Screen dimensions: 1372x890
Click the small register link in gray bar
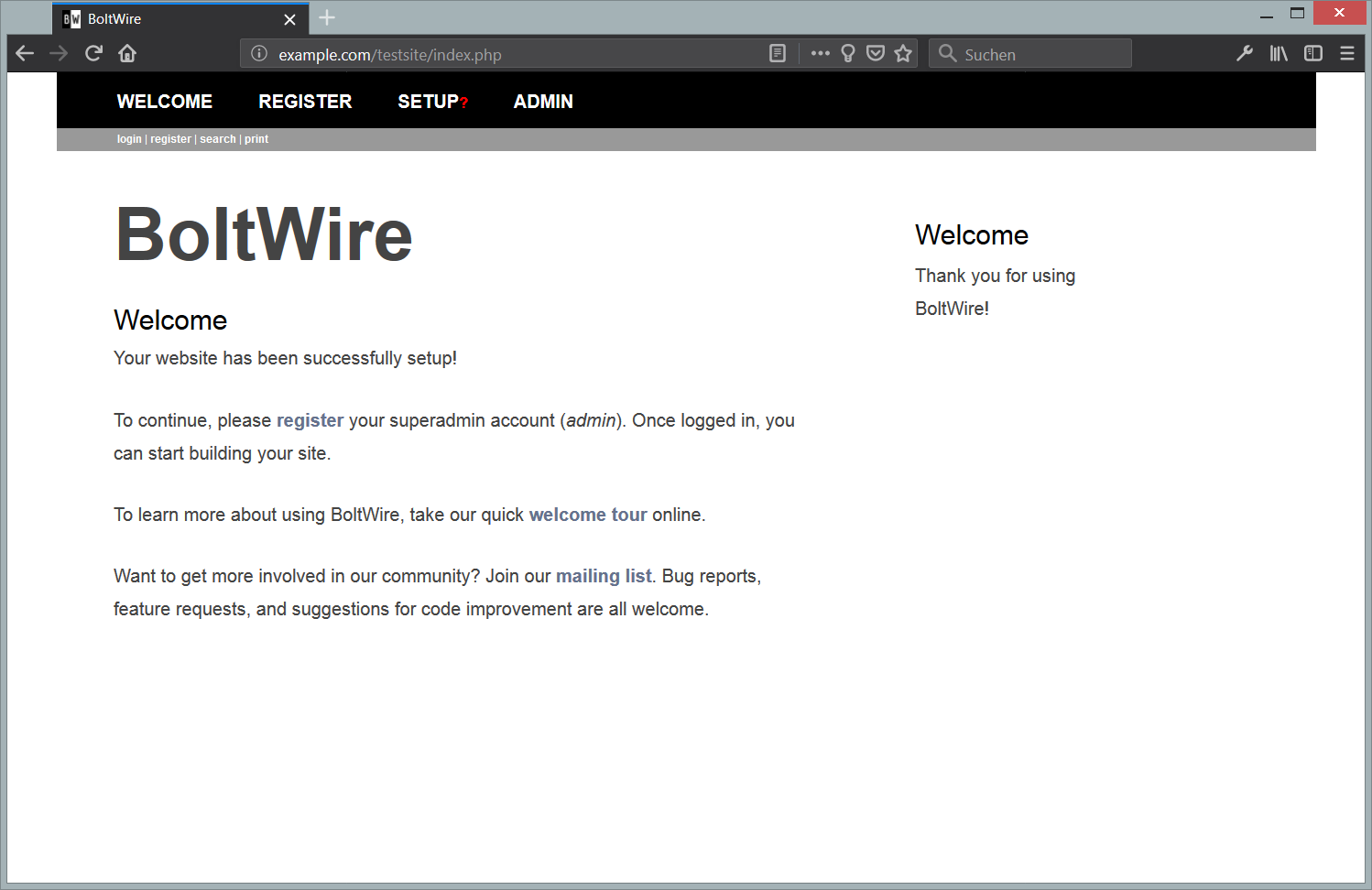click(170, 139)
